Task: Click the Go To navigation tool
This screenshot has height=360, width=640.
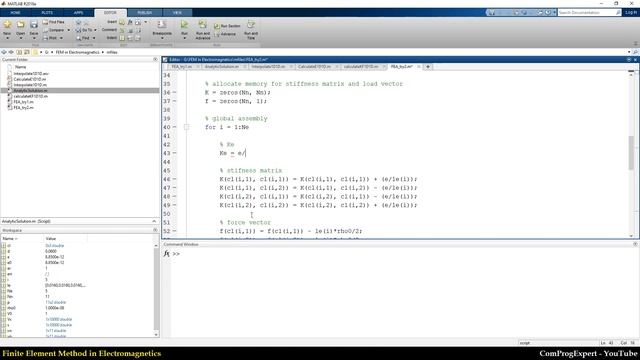Action: [x=84, y=30]
